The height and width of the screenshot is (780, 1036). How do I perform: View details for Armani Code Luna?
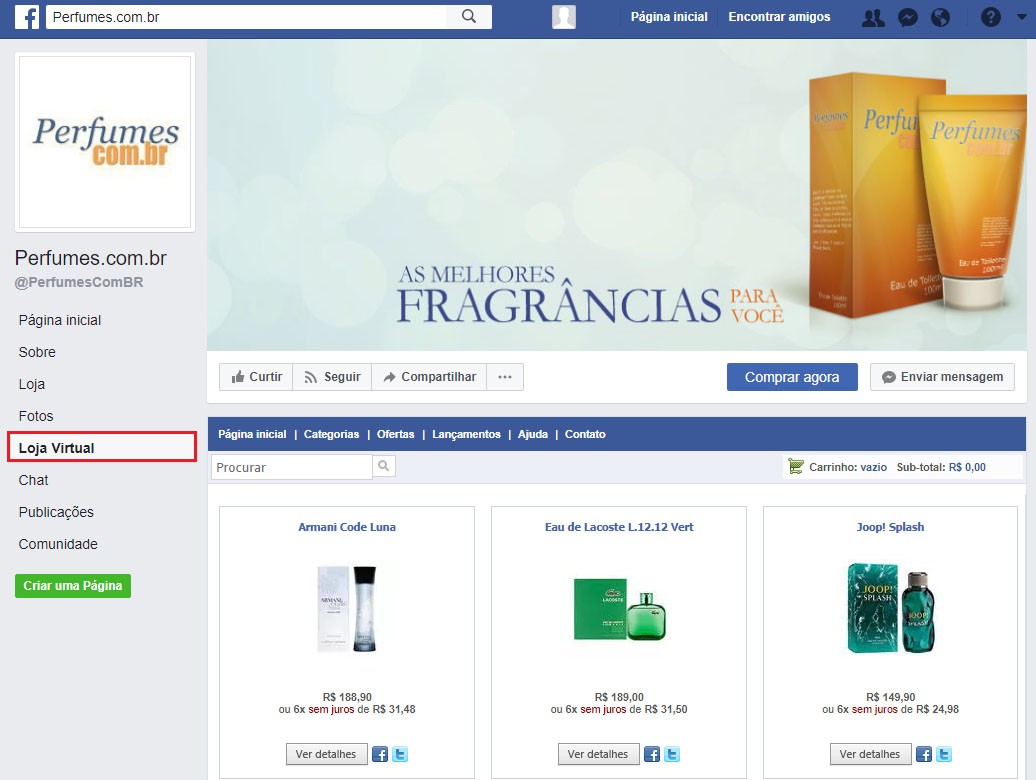point(326,754)
